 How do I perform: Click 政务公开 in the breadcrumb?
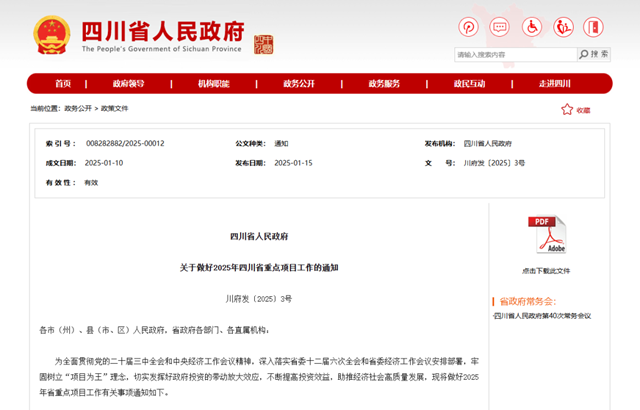78,109
